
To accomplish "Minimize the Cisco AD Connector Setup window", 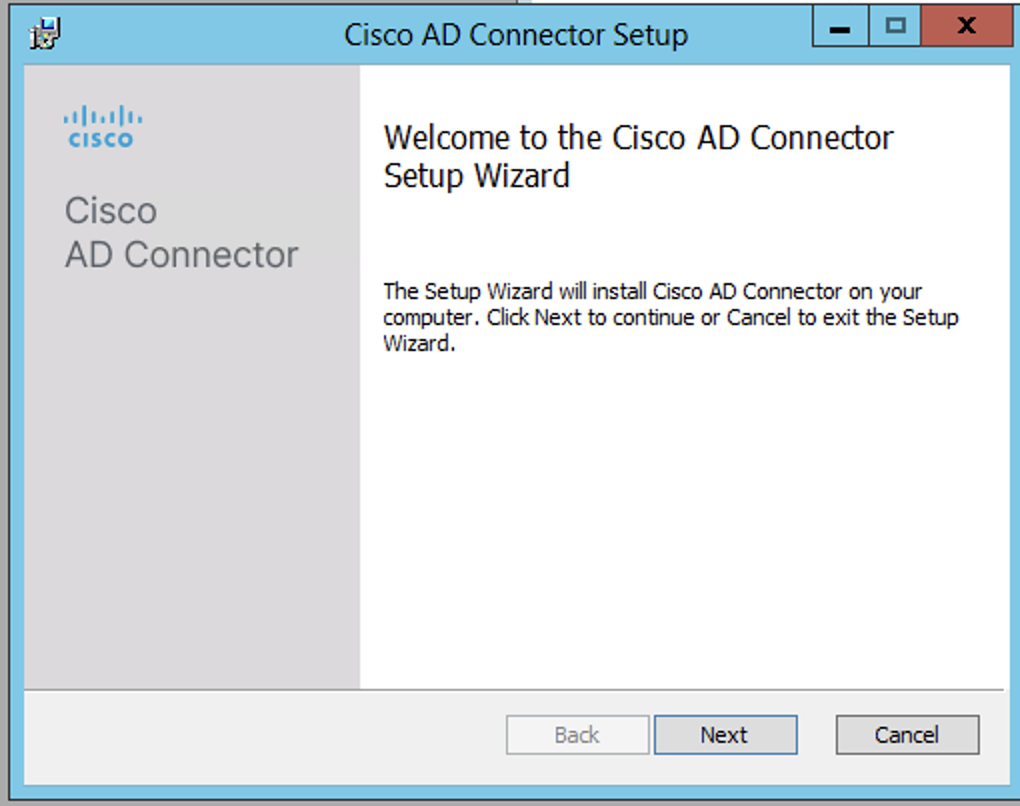I will 840,26.
